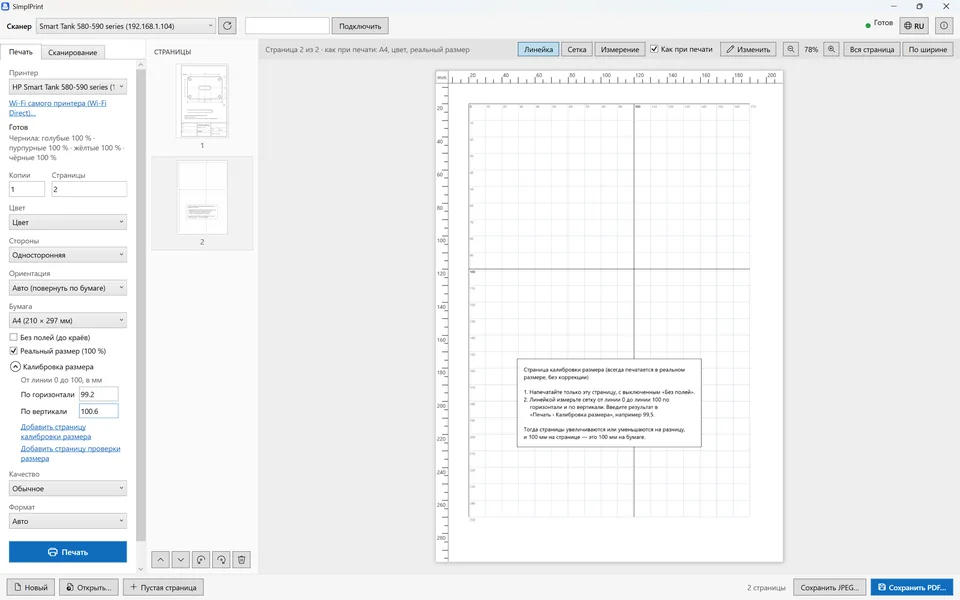Rotate the page counterclockwise
This screenshot has width=960, height=600.
click(201, 560)
